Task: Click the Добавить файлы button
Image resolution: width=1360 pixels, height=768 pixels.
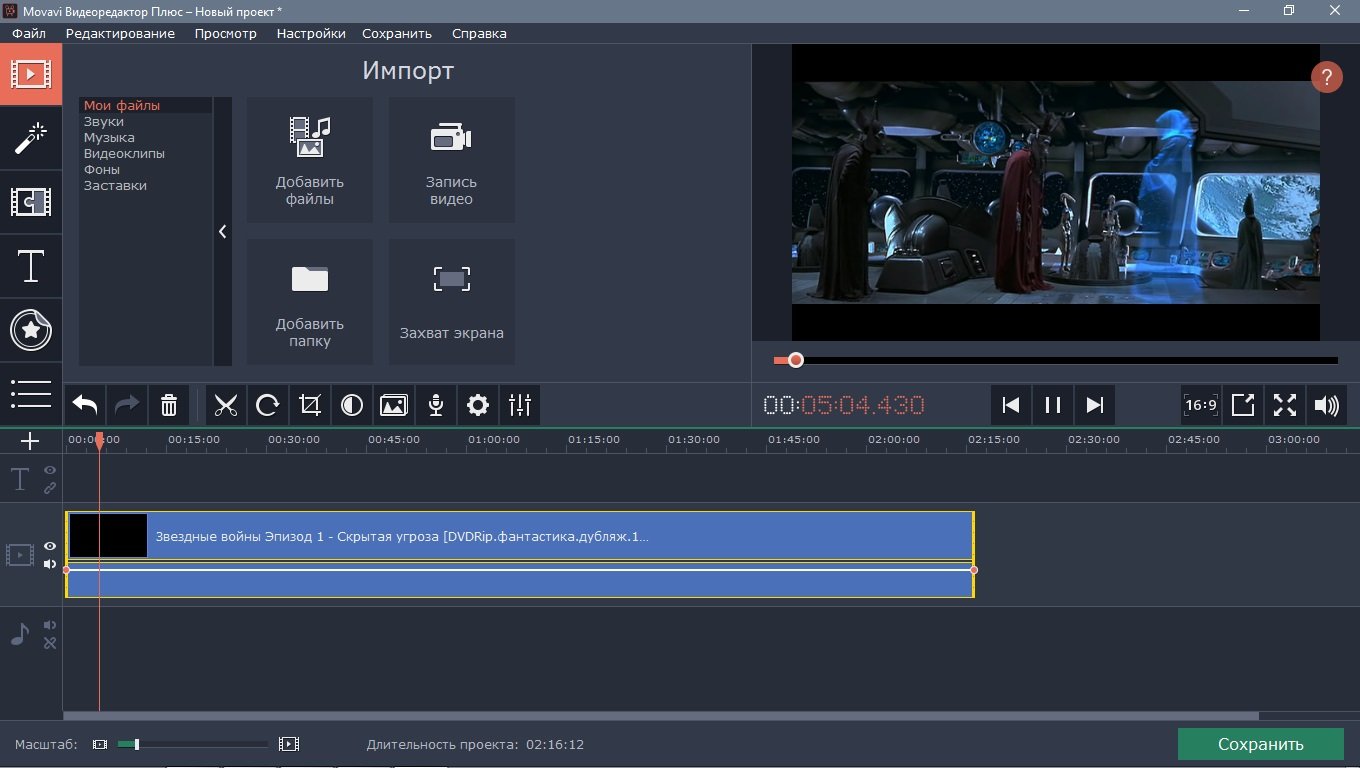Action: pyautogui.click(x=310, y=160)
